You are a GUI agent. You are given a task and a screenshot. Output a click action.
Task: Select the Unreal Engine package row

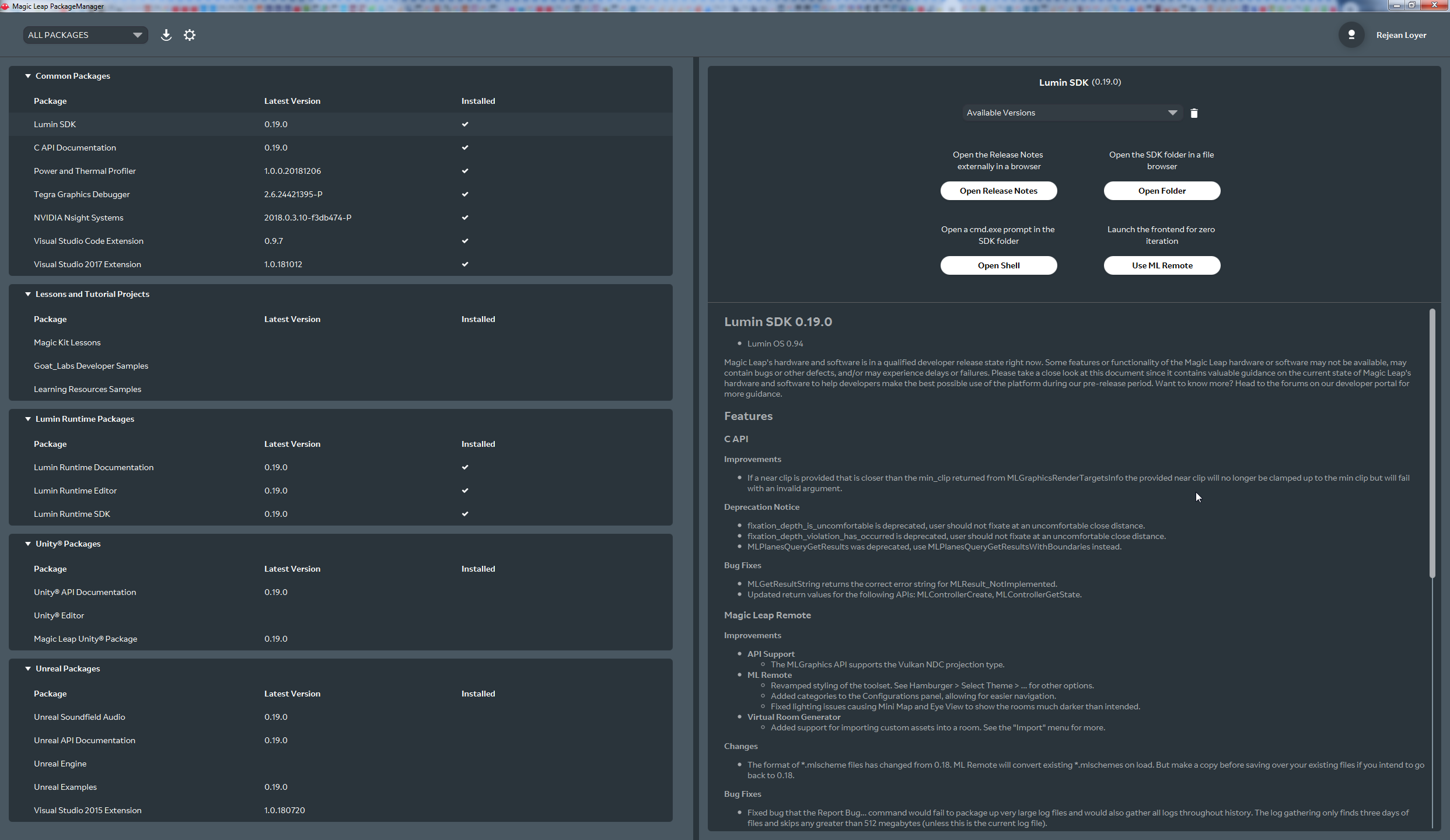[341, 764]
